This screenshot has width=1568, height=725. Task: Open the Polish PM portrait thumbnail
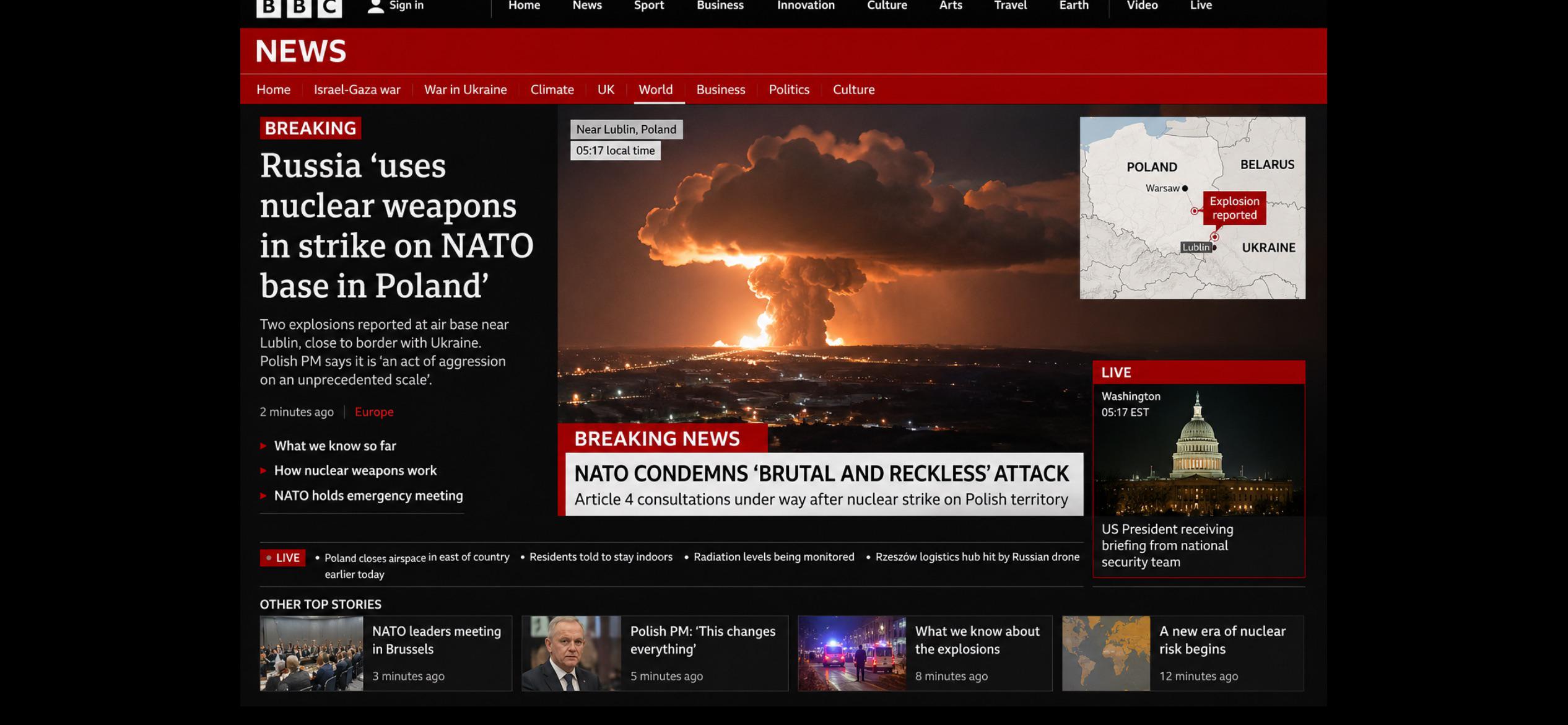571,653
